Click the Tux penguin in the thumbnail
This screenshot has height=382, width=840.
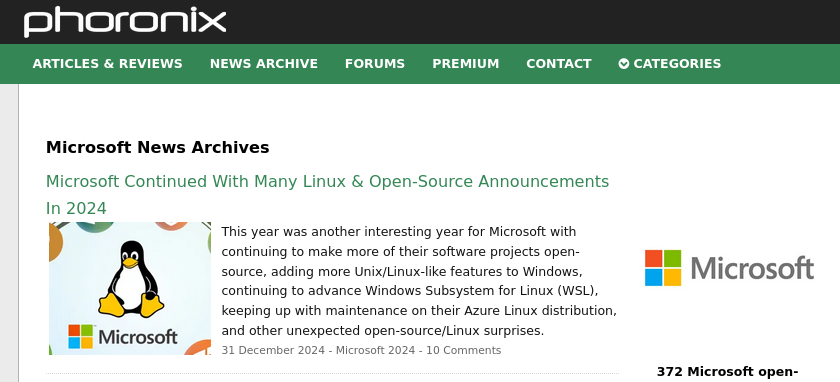131,279
